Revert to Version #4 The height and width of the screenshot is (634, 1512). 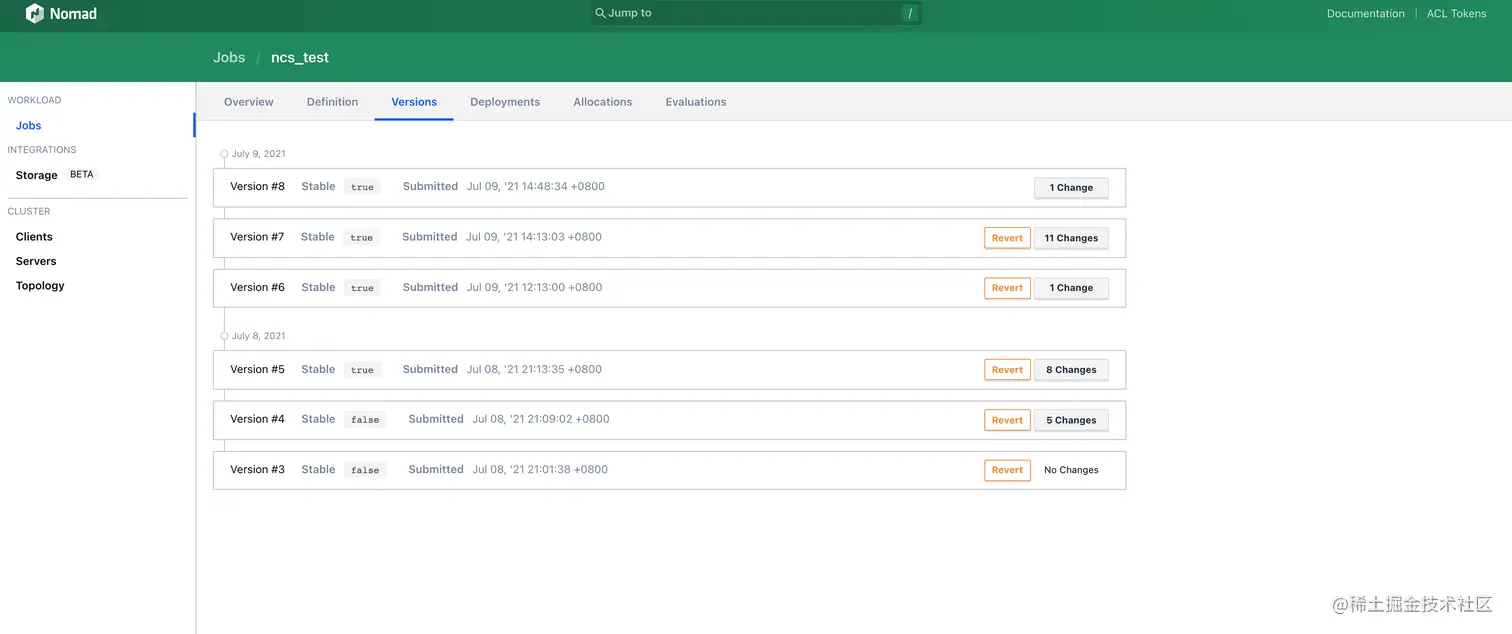1007,420
